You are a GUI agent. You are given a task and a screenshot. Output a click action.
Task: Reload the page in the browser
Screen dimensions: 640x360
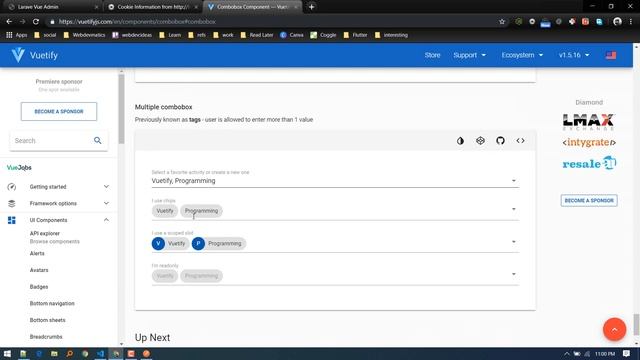coord(36,22)
